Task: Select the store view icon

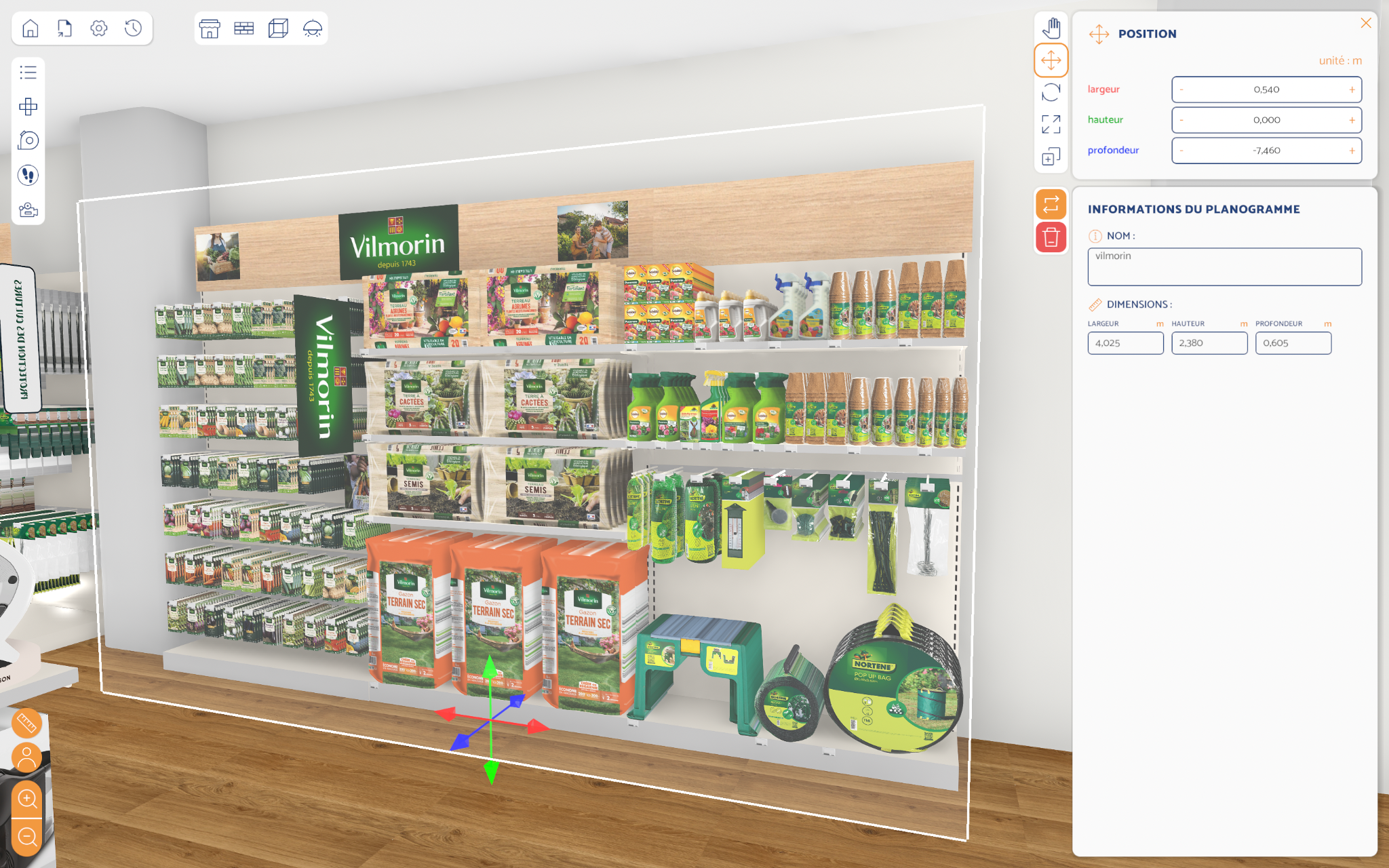Action: (210, 28)
